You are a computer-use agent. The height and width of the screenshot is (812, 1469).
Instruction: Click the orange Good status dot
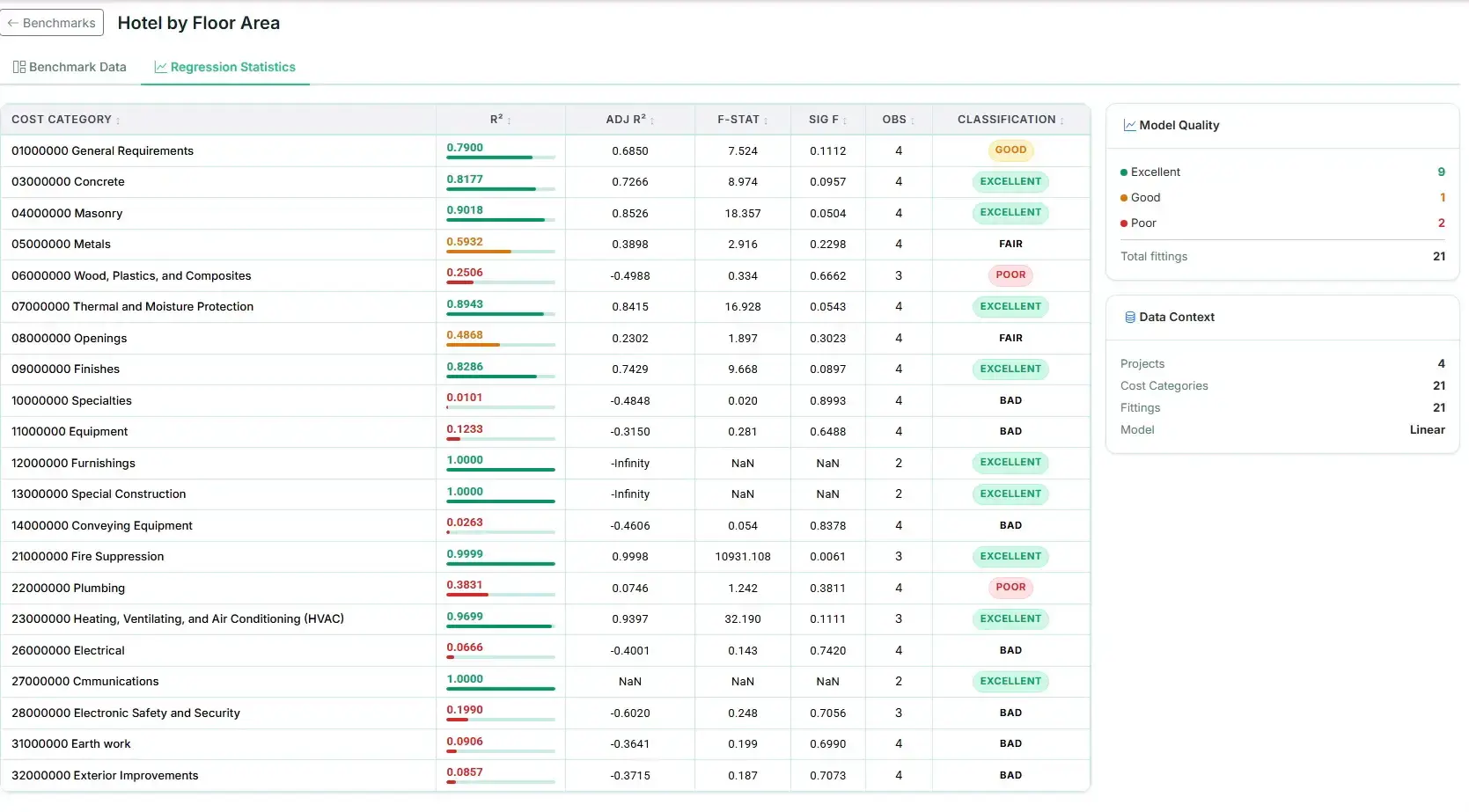click(1124, 198)
